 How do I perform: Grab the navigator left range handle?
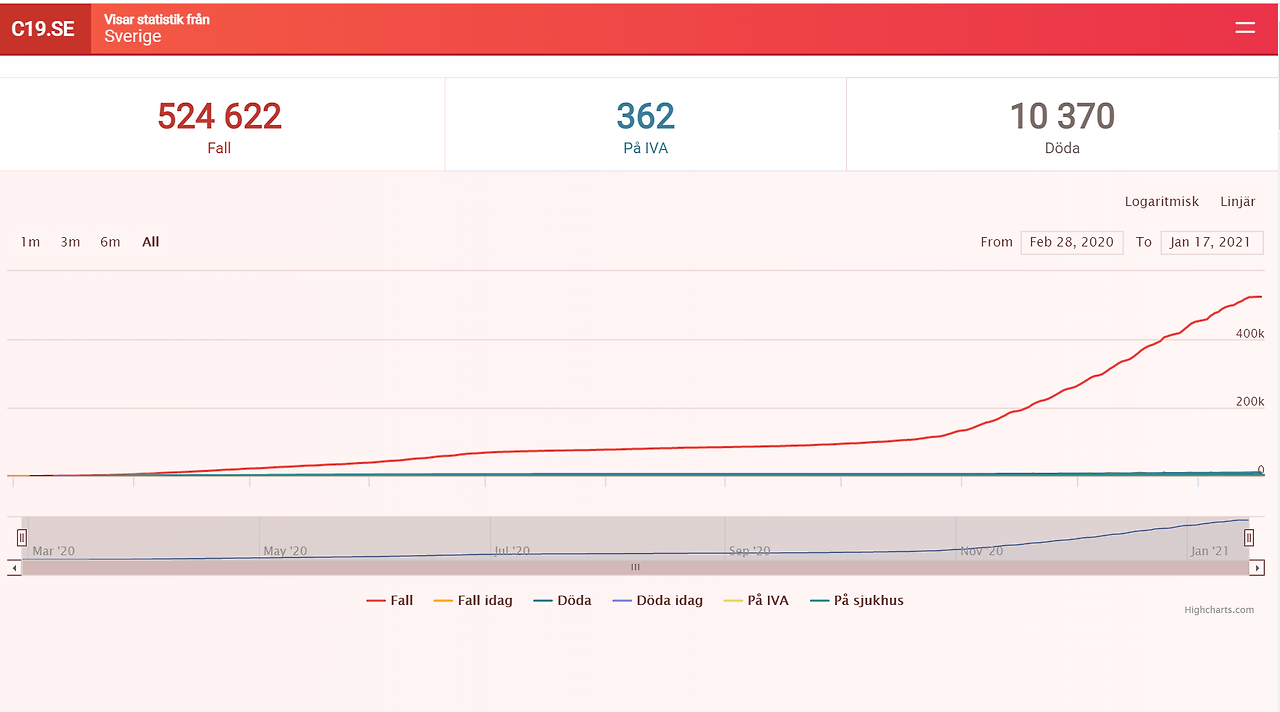tap(22, 538)
